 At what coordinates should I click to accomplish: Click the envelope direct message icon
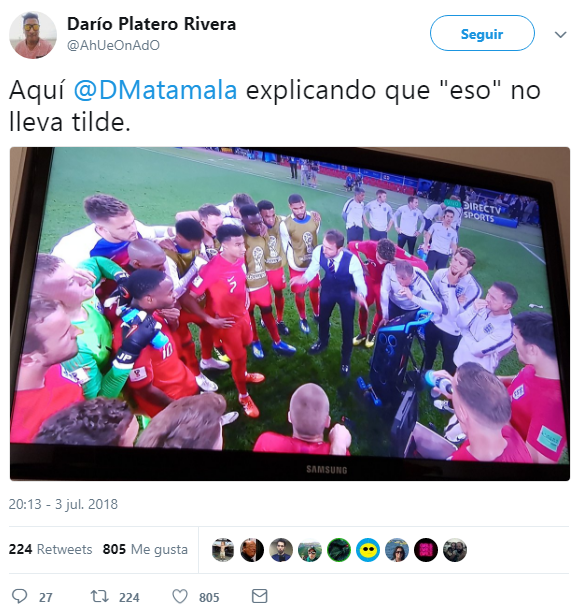259,596
